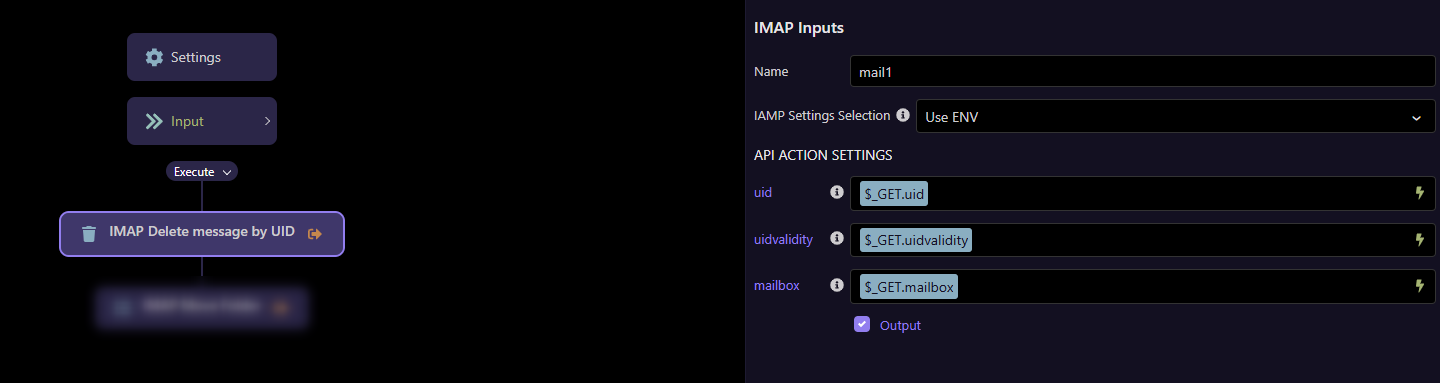The width and height of the screenshot is (1440, 383).
Task: Click the $_GET.uid value tag
Action: pos(895,193)
